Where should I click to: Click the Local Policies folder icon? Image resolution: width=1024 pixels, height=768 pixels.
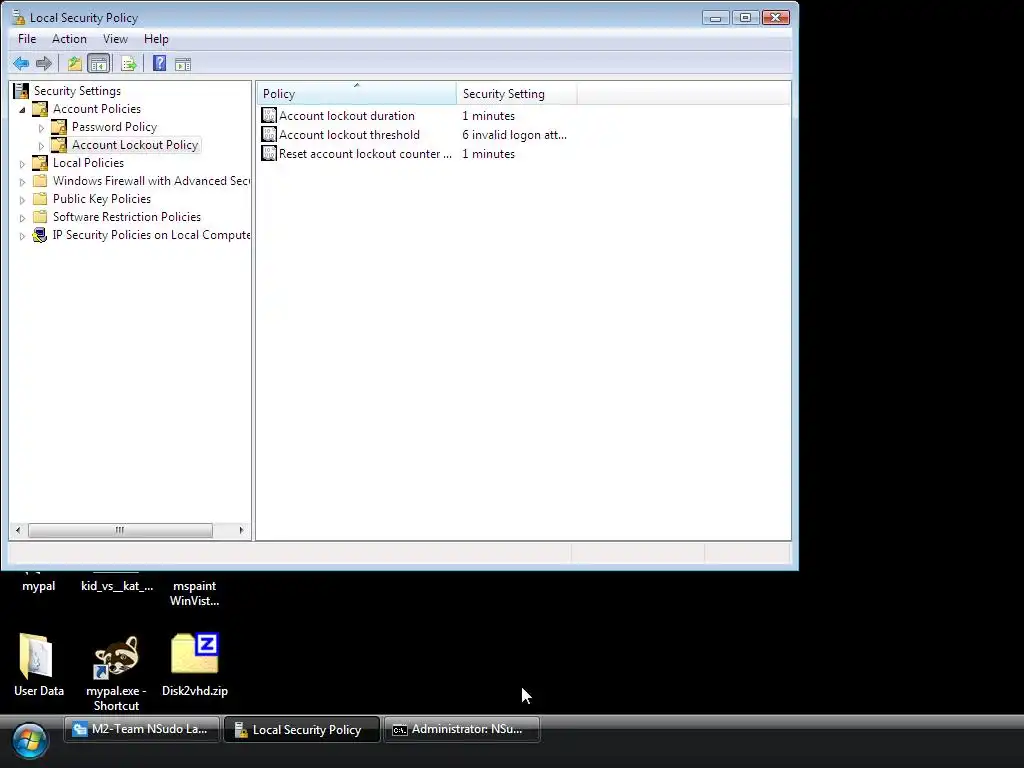[x=40, y=163]
